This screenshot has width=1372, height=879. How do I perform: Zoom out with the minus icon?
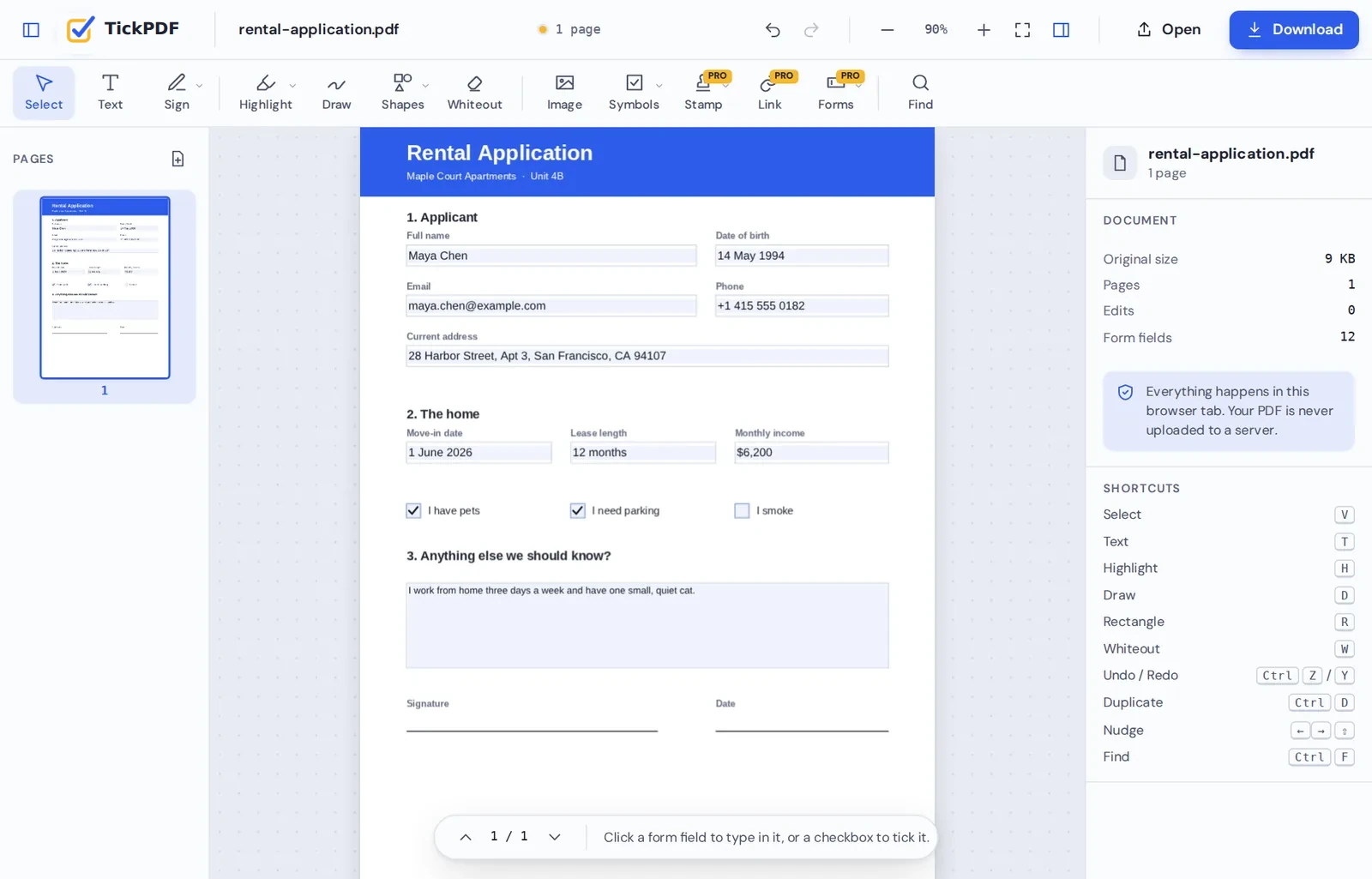tap(888, 30)
